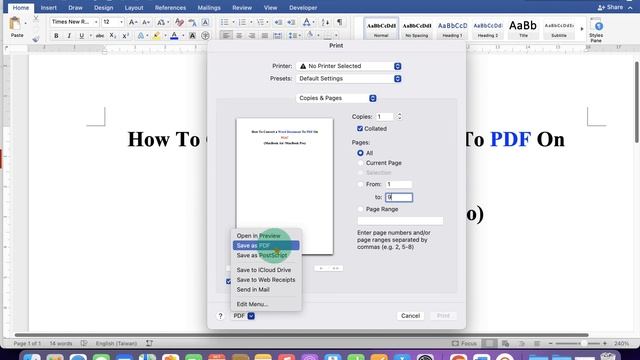Click the From page number field
Viewport: 640px width, 360px height.
click(399, 184)
